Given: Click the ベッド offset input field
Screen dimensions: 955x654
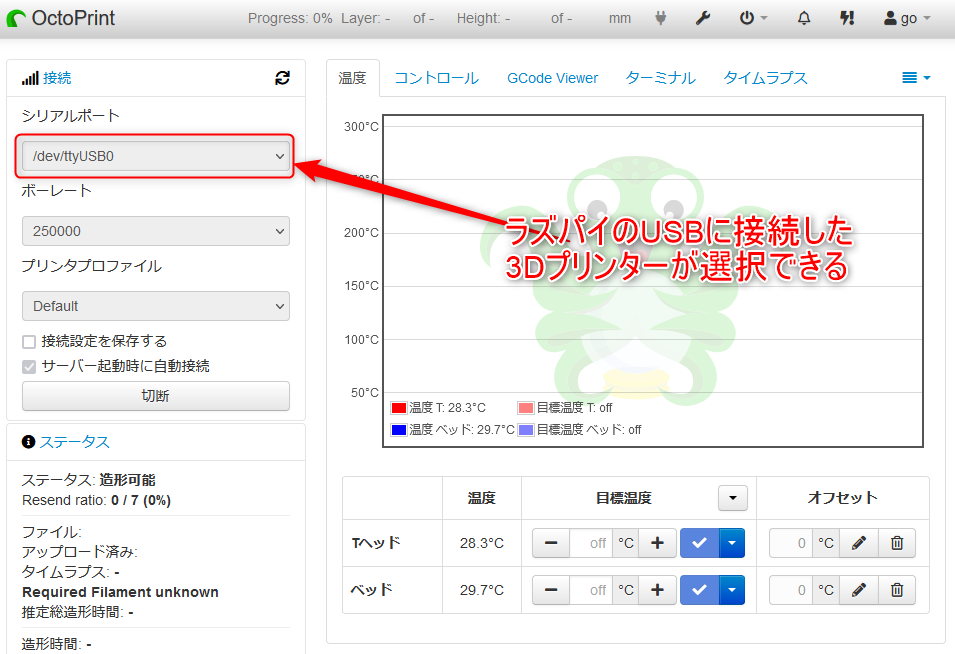Looking at the screenshot, I should point(791,589).
